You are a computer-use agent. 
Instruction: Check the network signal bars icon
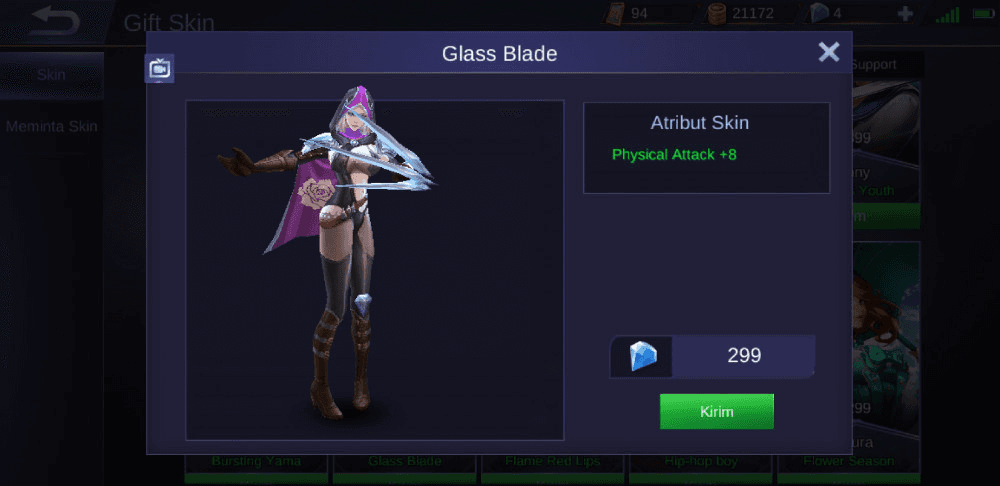coord(948,14)
